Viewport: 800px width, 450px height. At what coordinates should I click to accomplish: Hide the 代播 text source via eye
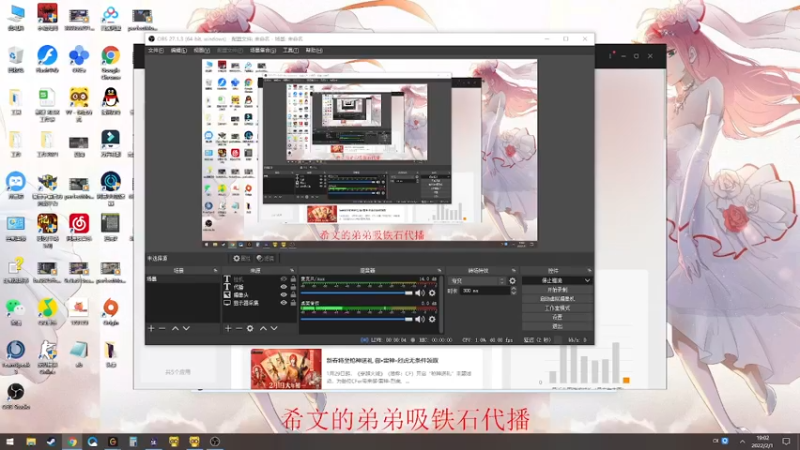point(284,287)
